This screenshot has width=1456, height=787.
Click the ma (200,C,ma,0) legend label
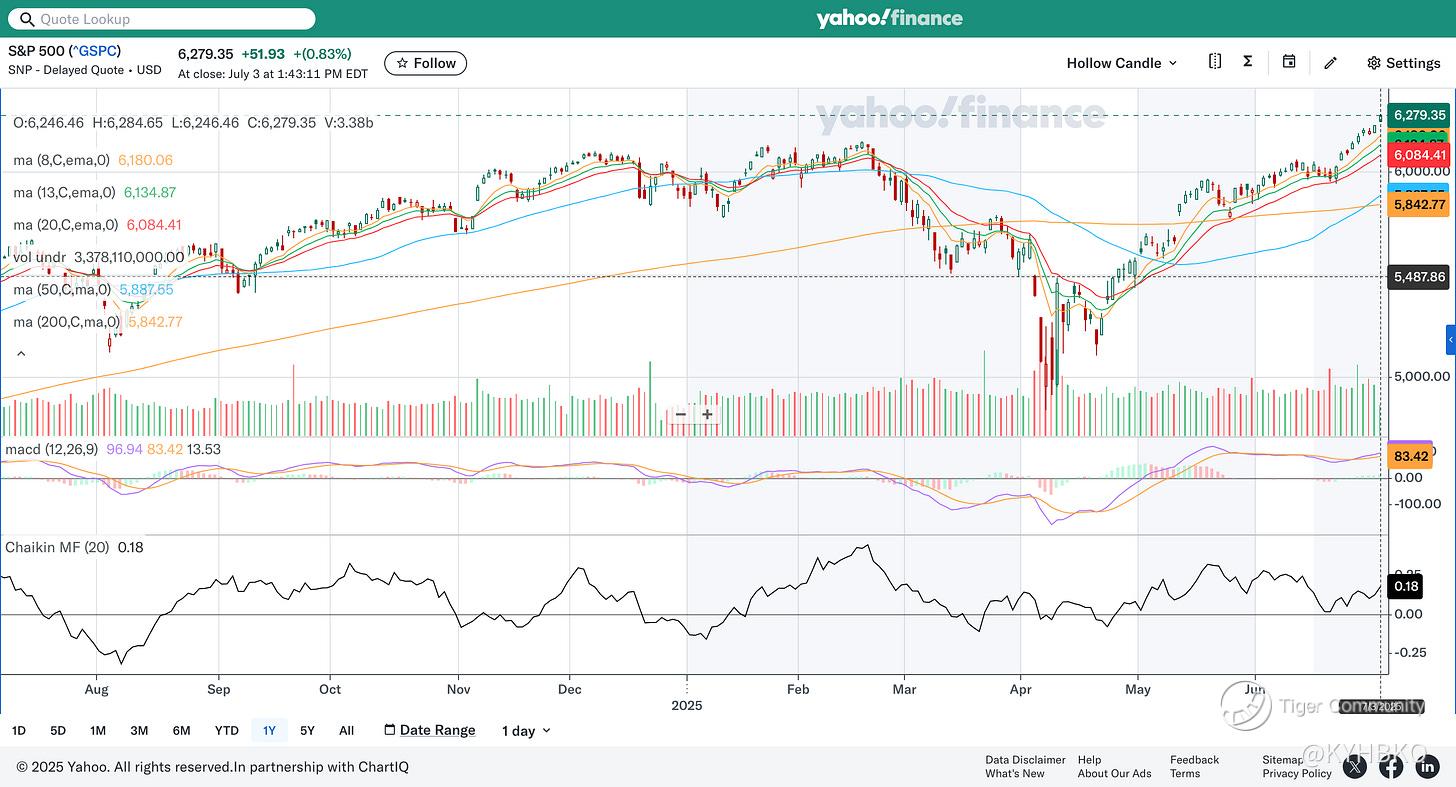pos(67,322)
